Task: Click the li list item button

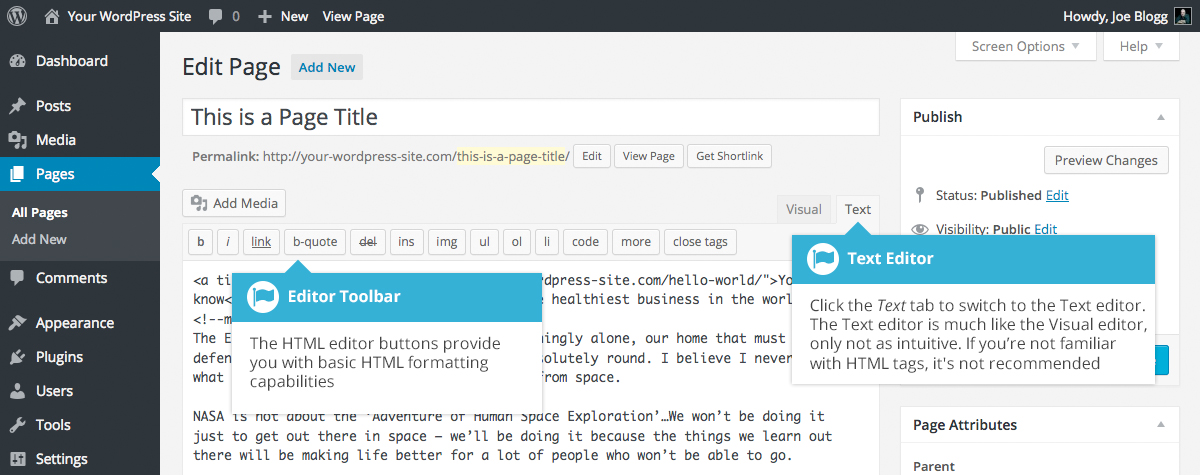Action: pyautogui.click(x=547, y=242)
